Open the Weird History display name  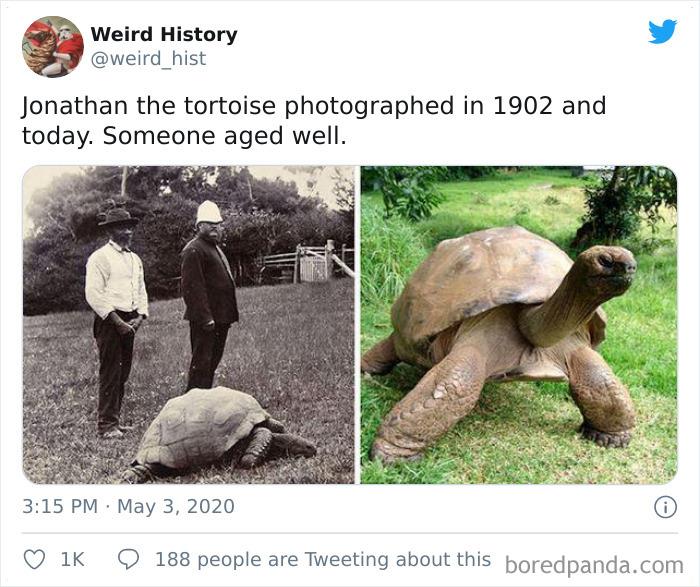(164, 34)
